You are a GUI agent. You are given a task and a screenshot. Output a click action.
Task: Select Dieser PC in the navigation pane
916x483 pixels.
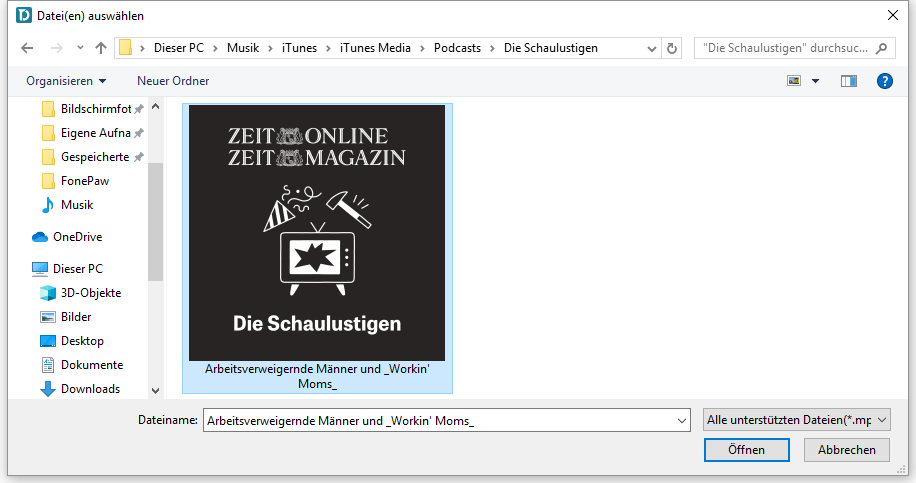point(67,269)
